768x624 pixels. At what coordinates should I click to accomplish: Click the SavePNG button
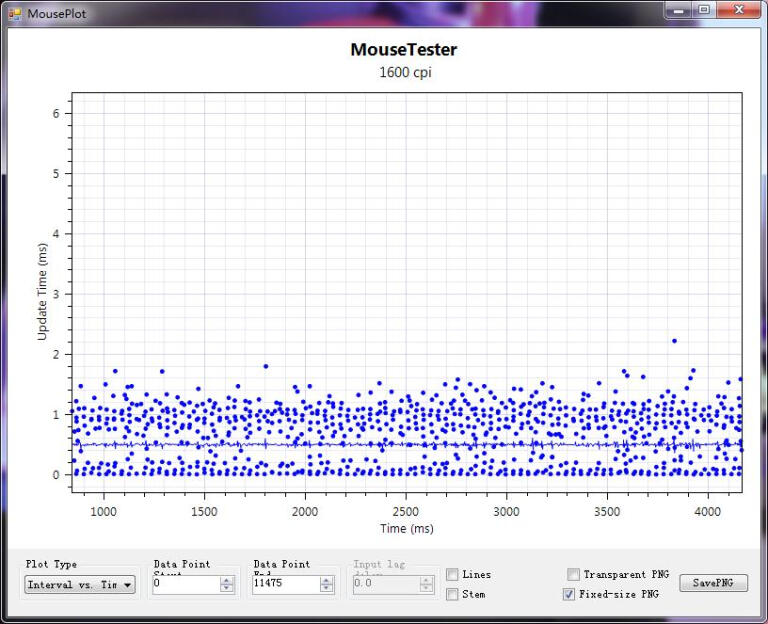point(713,583)
